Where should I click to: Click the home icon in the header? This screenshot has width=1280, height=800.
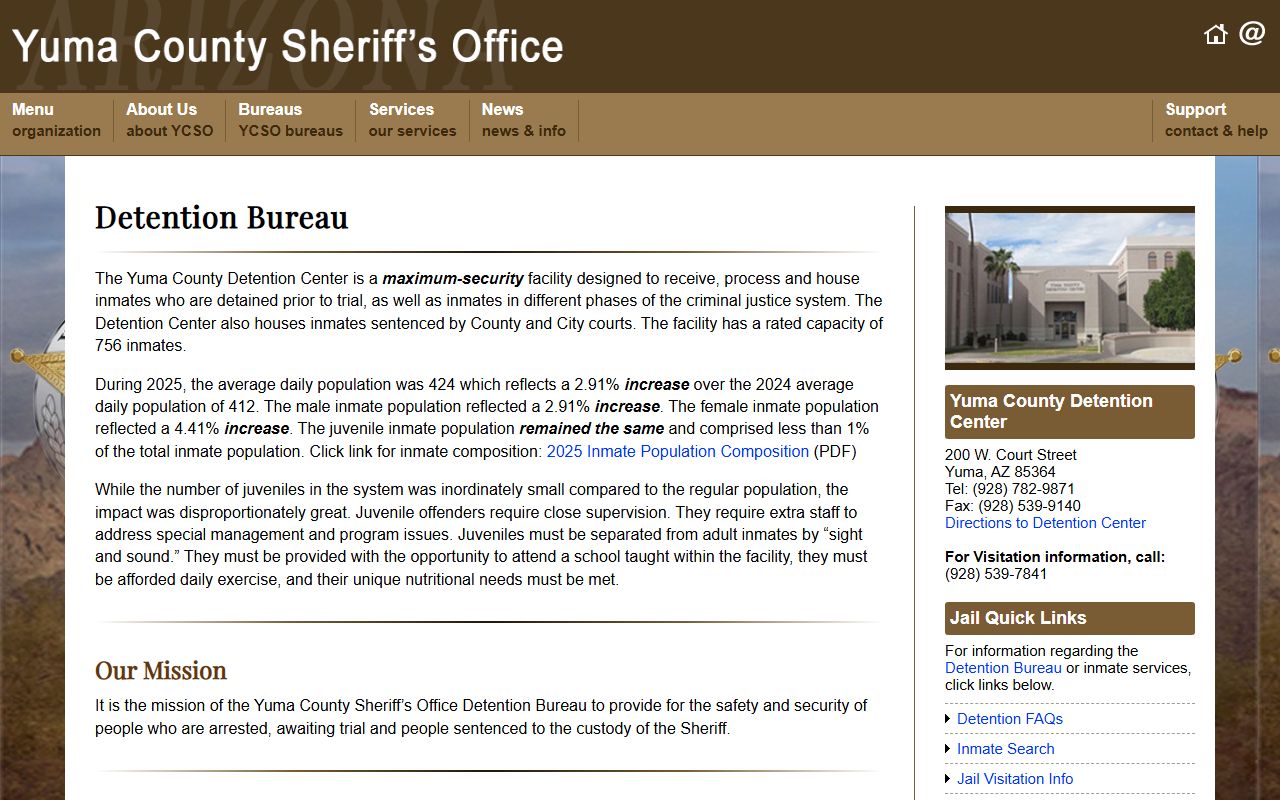(x=1216, y=35)
